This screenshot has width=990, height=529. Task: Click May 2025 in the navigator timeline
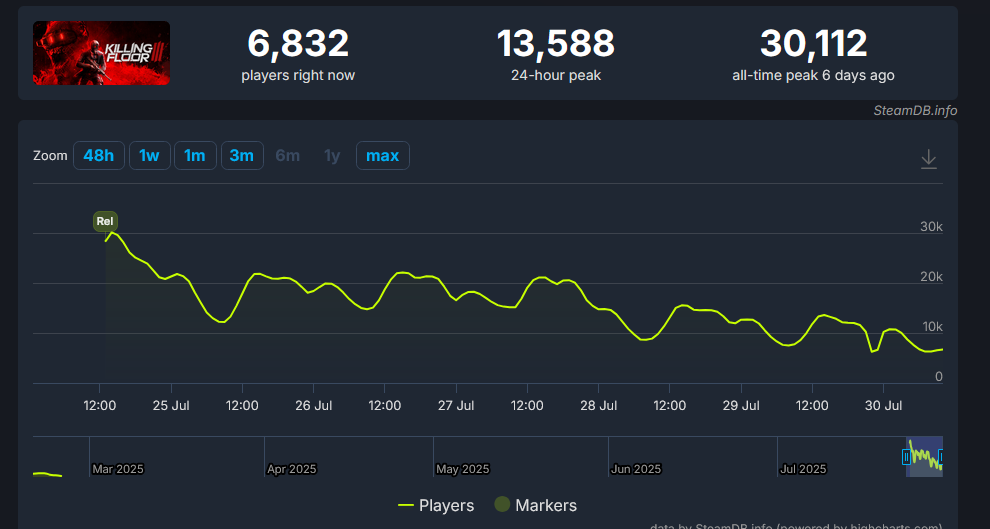(x=463, y=469)
